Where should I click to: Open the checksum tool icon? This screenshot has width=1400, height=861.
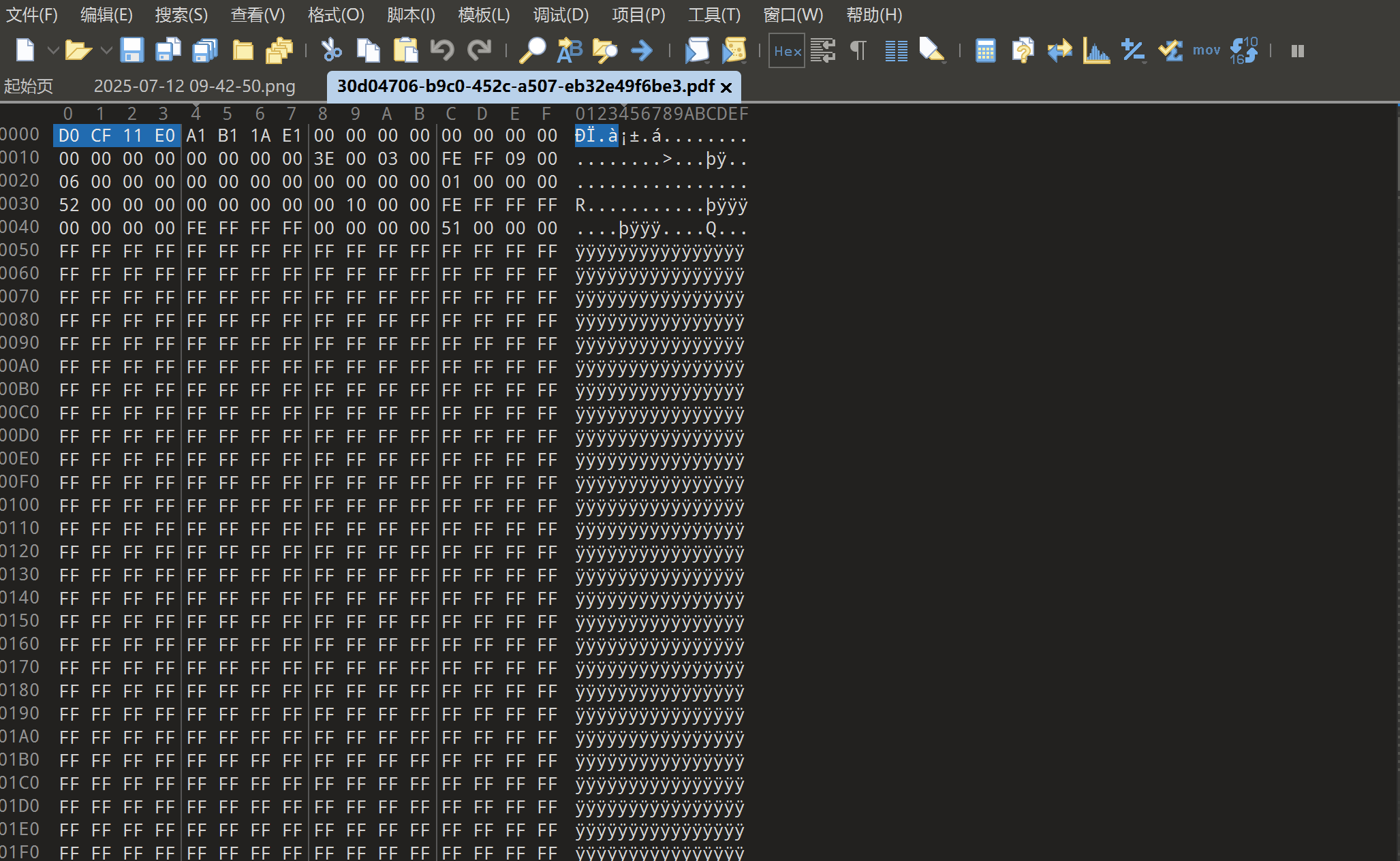point(1170,51)
